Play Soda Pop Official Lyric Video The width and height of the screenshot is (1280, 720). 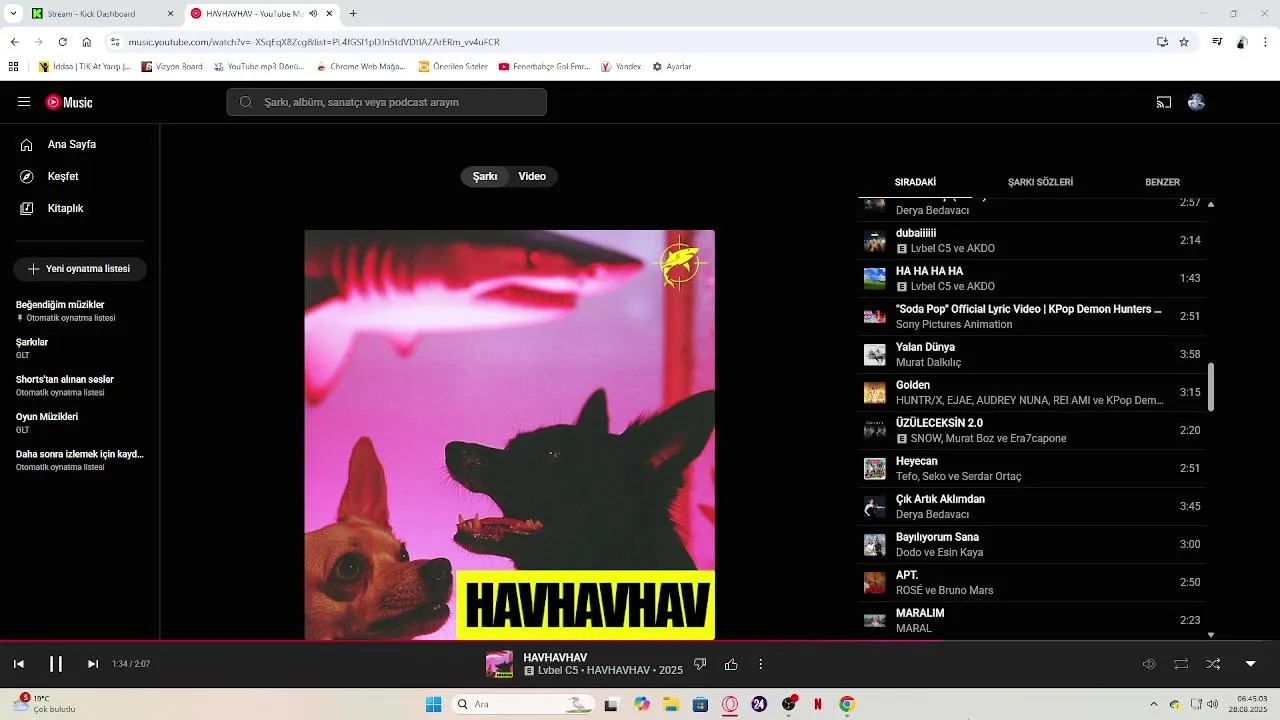[x=1032, y=317]
